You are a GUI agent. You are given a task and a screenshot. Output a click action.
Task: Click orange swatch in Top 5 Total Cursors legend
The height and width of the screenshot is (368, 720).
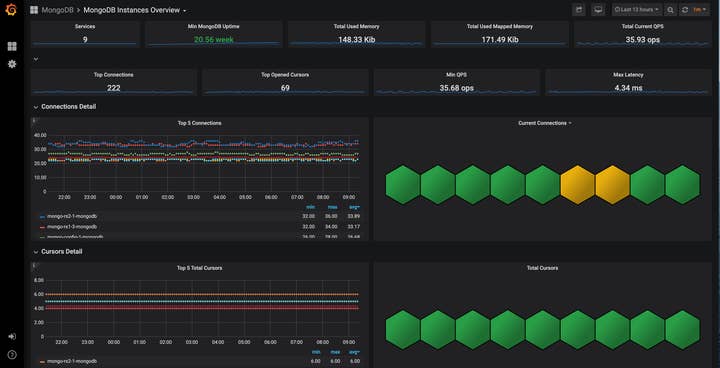coord(43,362)
